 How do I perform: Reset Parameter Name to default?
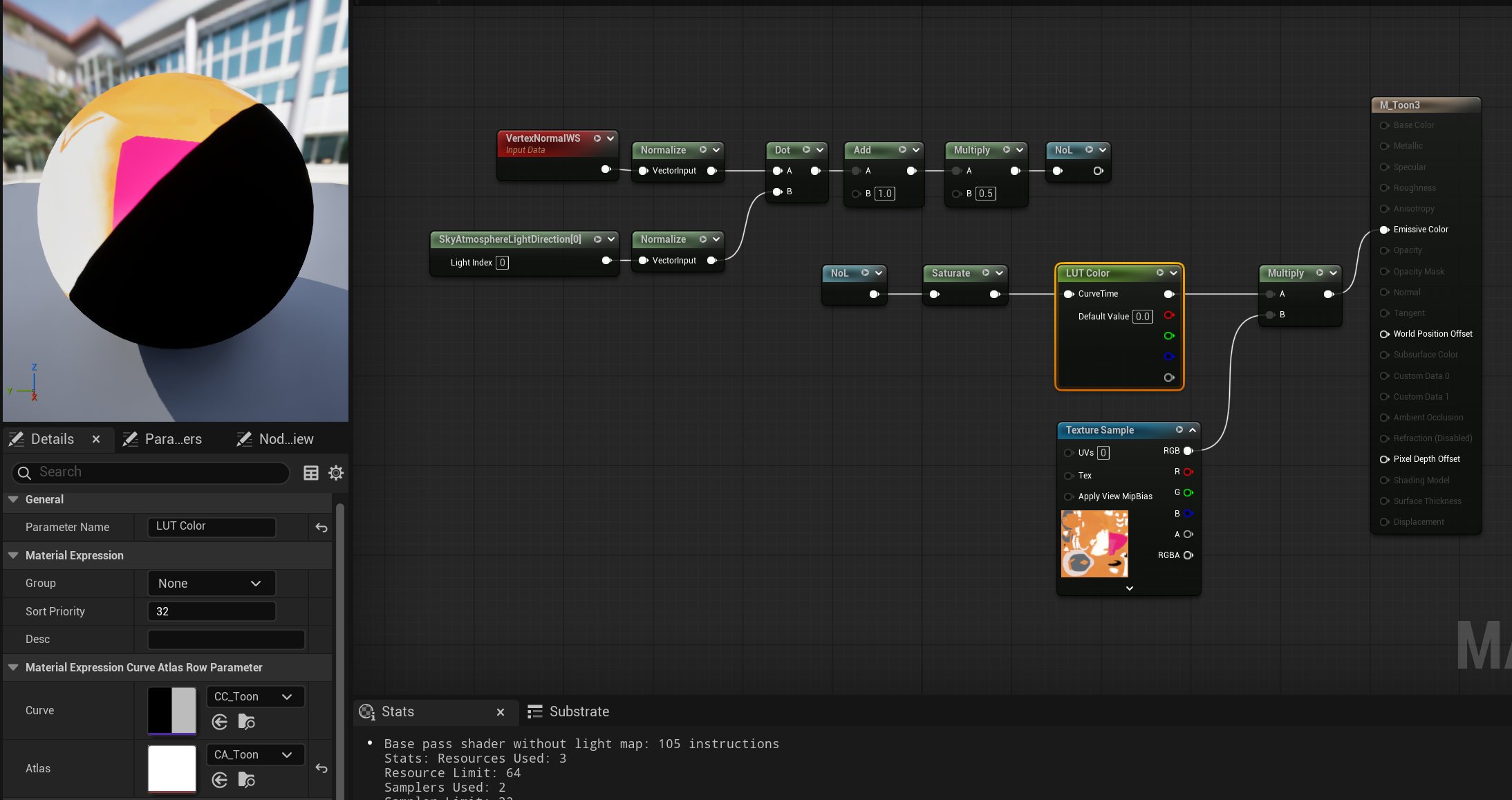pos(321,528)
